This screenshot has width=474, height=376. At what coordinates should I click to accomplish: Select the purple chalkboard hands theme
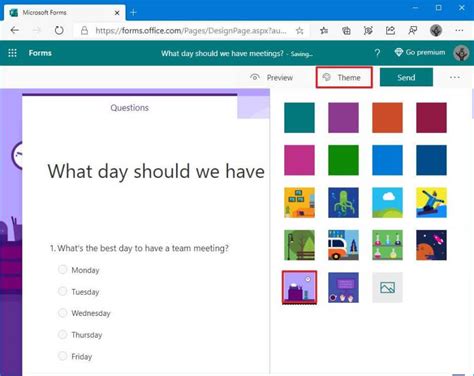point(343,287)
